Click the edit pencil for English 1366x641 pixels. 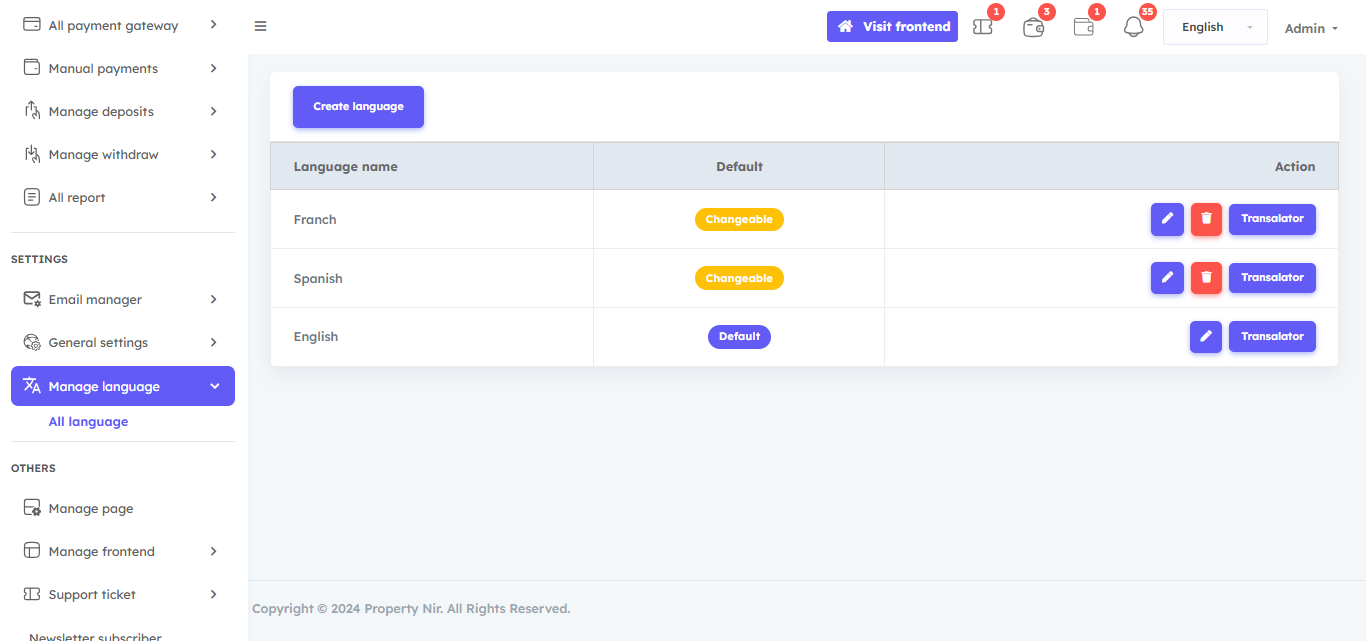tap(1205, 337)
